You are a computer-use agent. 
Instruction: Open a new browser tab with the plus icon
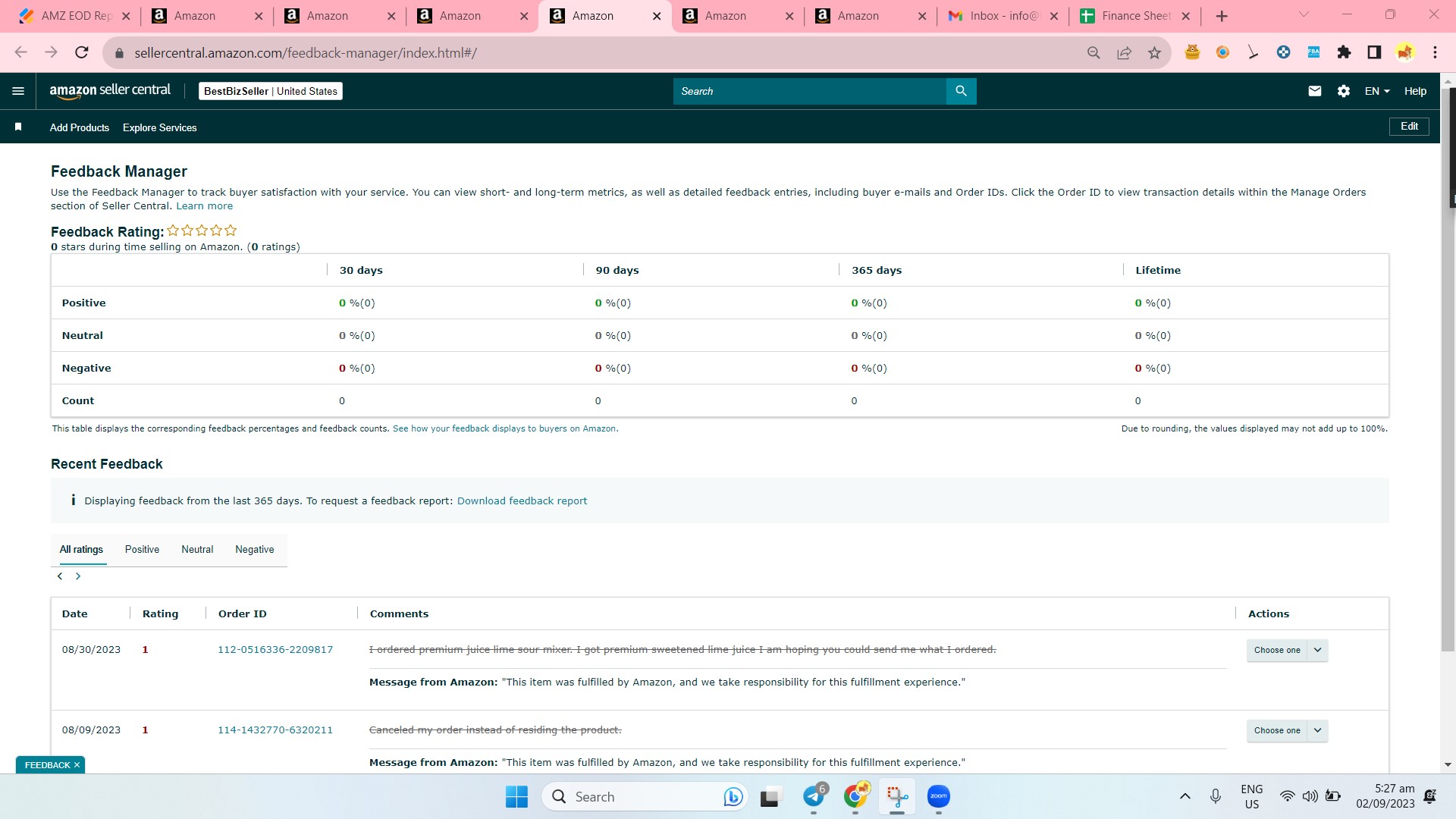pyautogui.click(x=1222, y=16)
